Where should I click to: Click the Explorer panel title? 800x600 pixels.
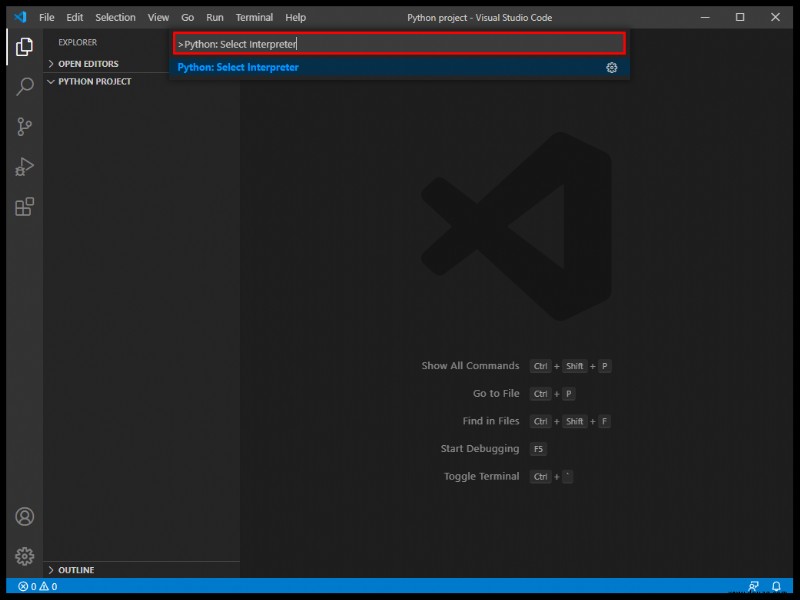pyautogui.click(x=78, y=42)
